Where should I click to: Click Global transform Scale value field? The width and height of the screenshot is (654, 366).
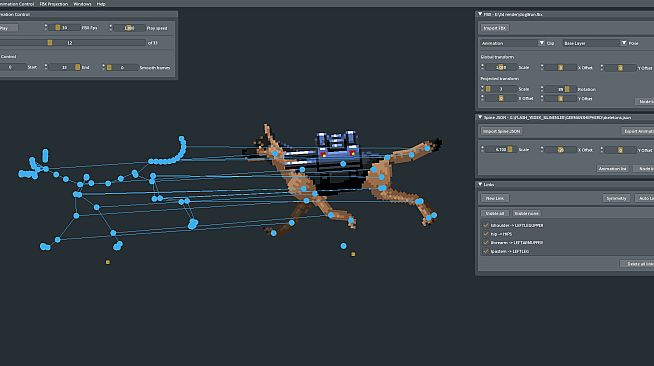(501, 67)
